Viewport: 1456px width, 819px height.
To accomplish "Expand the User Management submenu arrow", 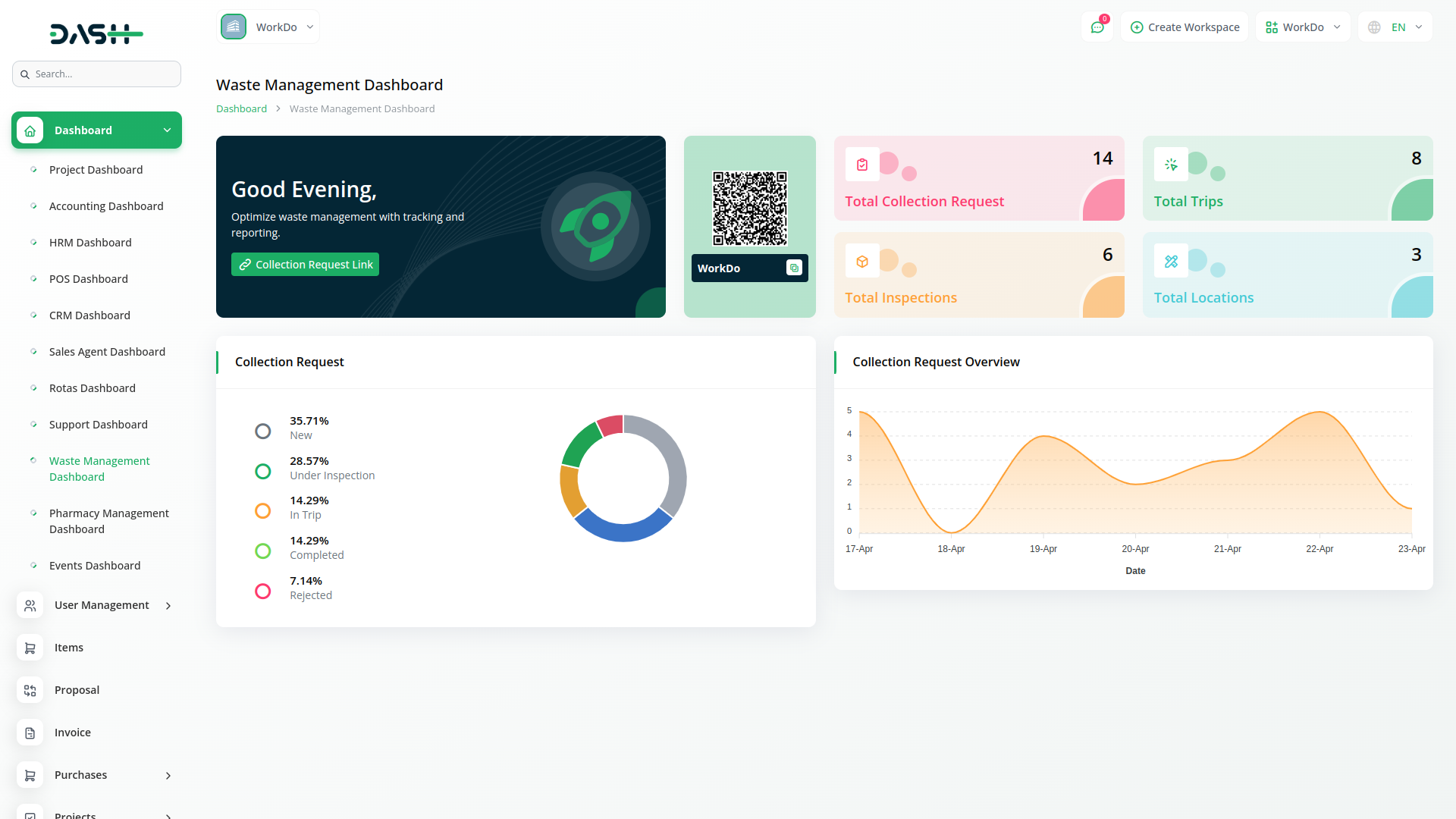I will point(168,606).
